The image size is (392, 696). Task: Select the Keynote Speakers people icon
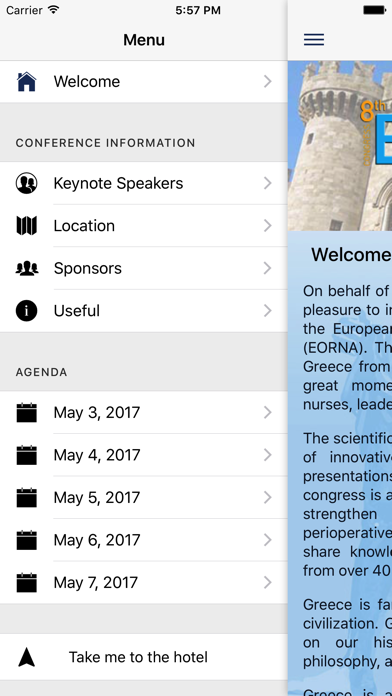[x=27, y=183]
